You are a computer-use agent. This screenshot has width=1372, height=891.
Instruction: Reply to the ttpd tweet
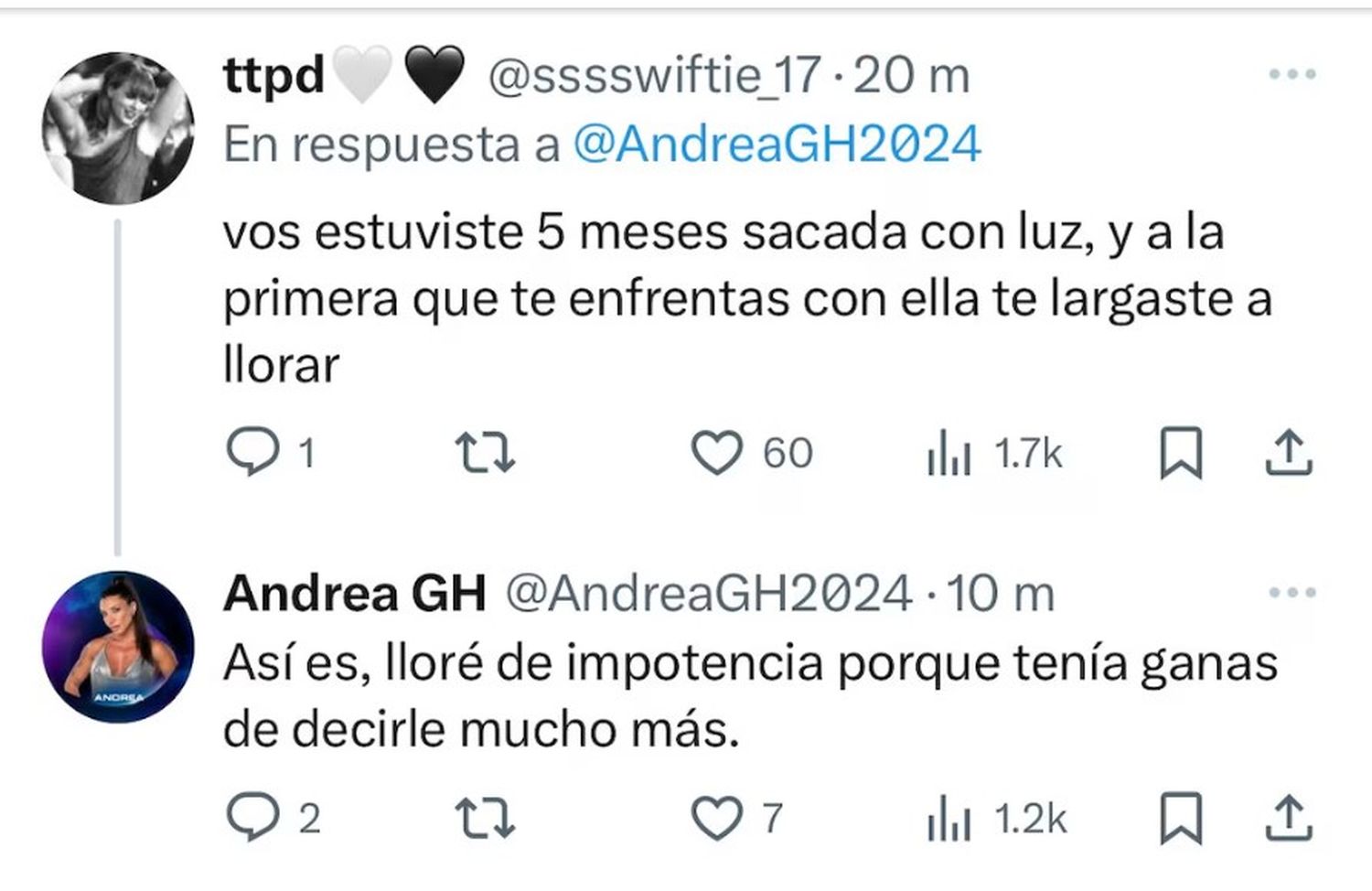[271, 453]
